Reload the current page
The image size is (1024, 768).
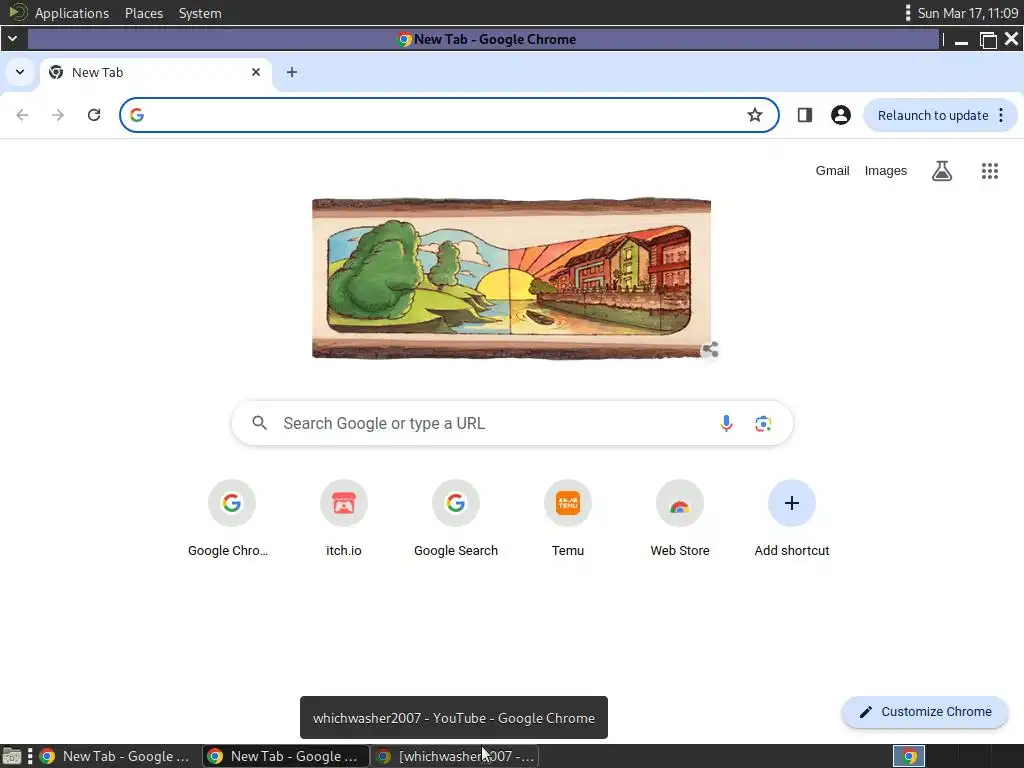coord(94,115)
